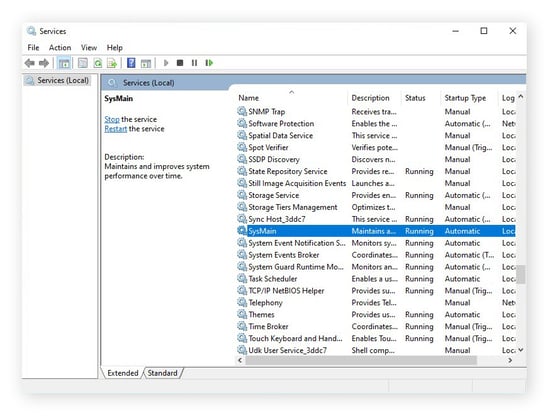Click the vertical scrollbar up arrow
Screen dimensions: 550x419
click(521, 96)
